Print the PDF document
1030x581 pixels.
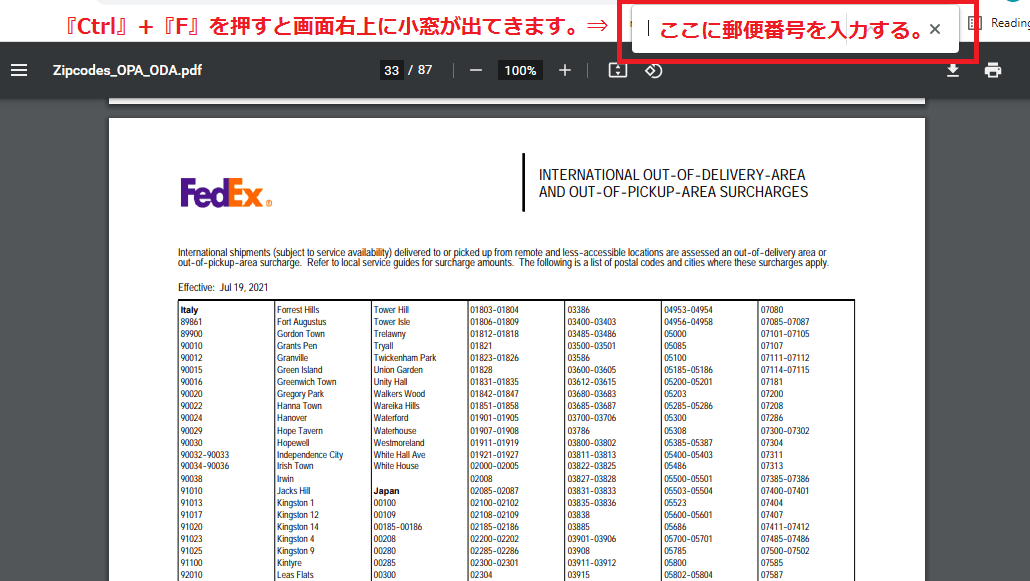pos(993,70)
